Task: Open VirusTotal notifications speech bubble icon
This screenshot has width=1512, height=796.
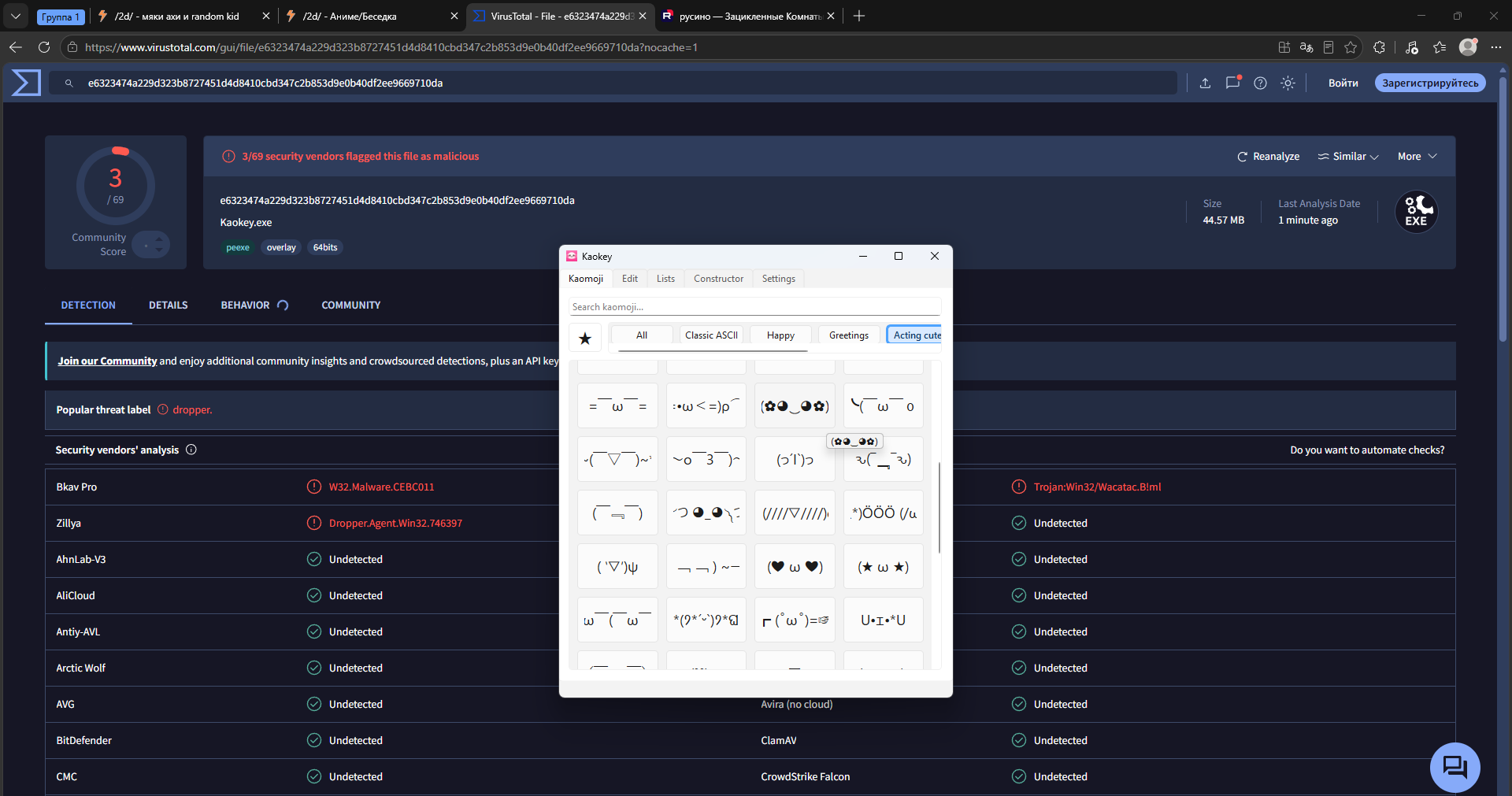Action: tap(1232, 83)
